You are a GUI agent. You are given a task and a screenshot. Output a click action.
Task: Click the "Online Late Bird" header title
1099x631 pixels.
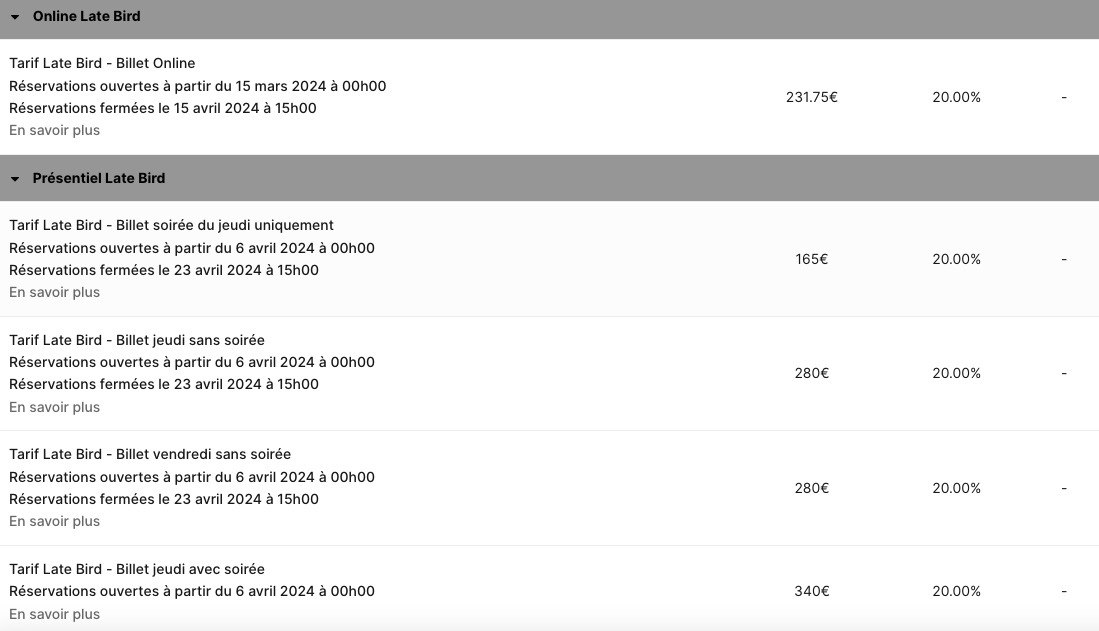pyautogui.click(x=86, y=17)
